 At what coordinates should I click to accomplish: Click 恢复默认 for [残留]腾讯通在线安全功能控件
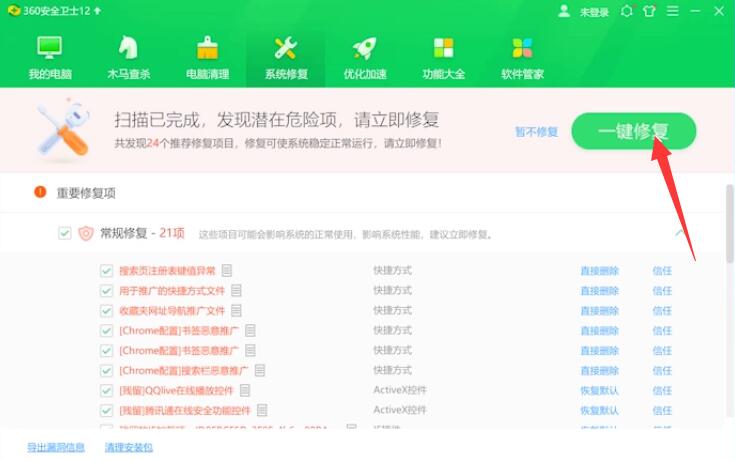pos(600,410)
